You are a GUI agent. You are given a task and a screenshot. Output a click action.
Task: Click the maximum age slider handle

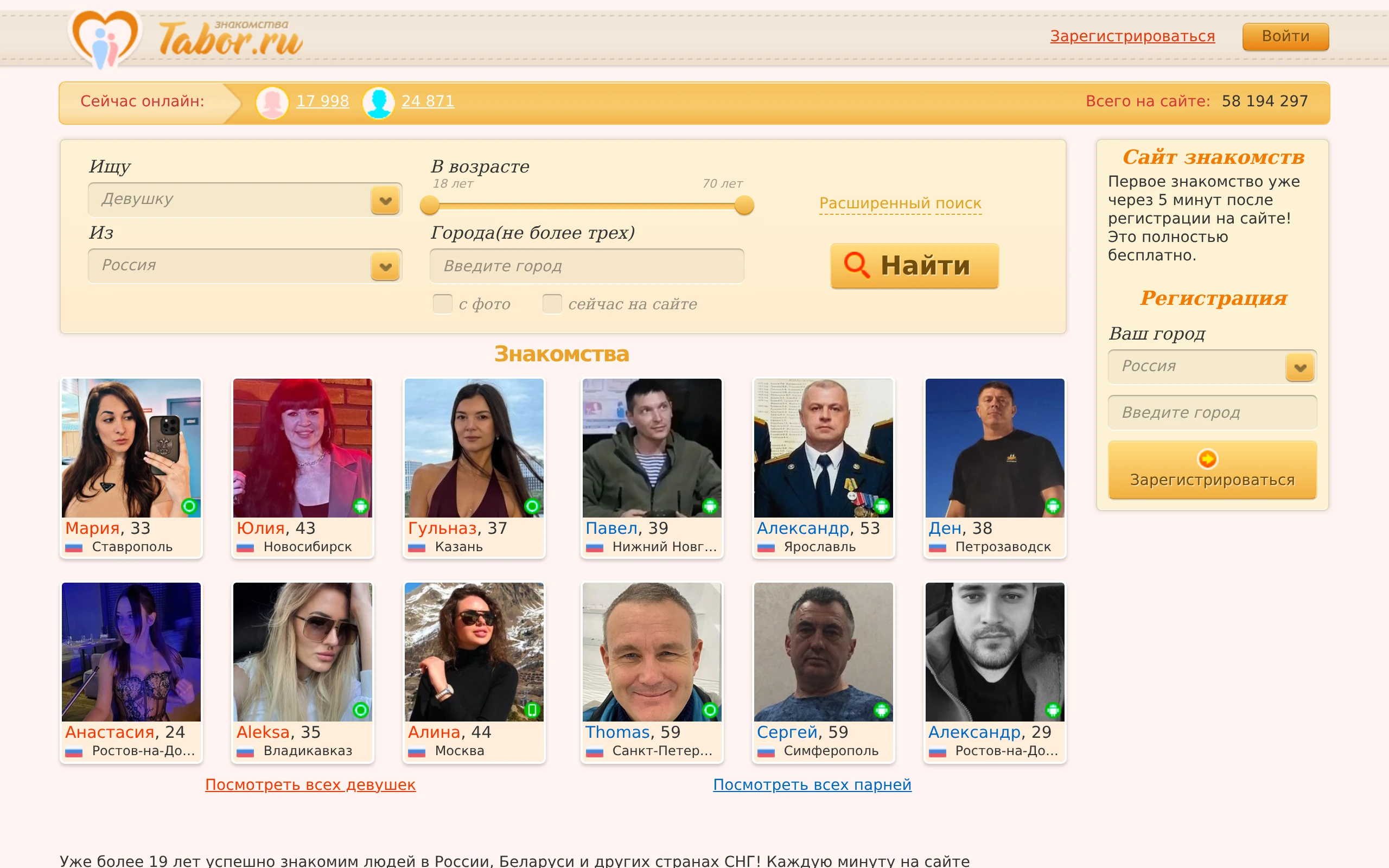(744, 205)
